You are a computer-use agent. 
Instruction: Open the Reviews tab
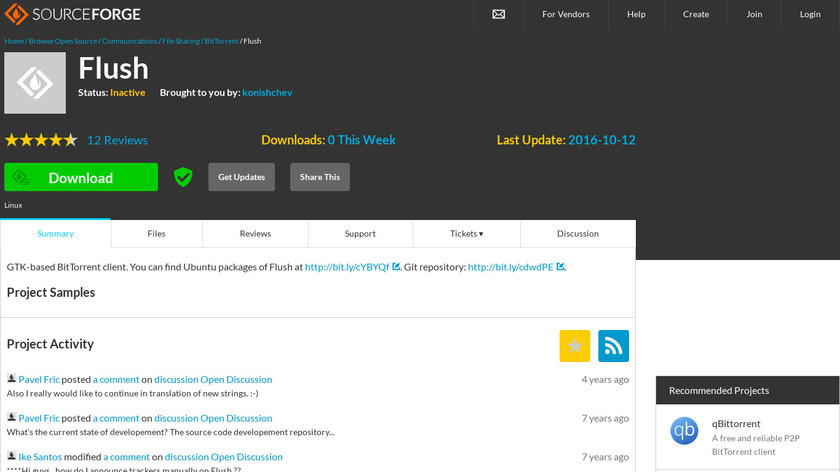click(255, 234)
